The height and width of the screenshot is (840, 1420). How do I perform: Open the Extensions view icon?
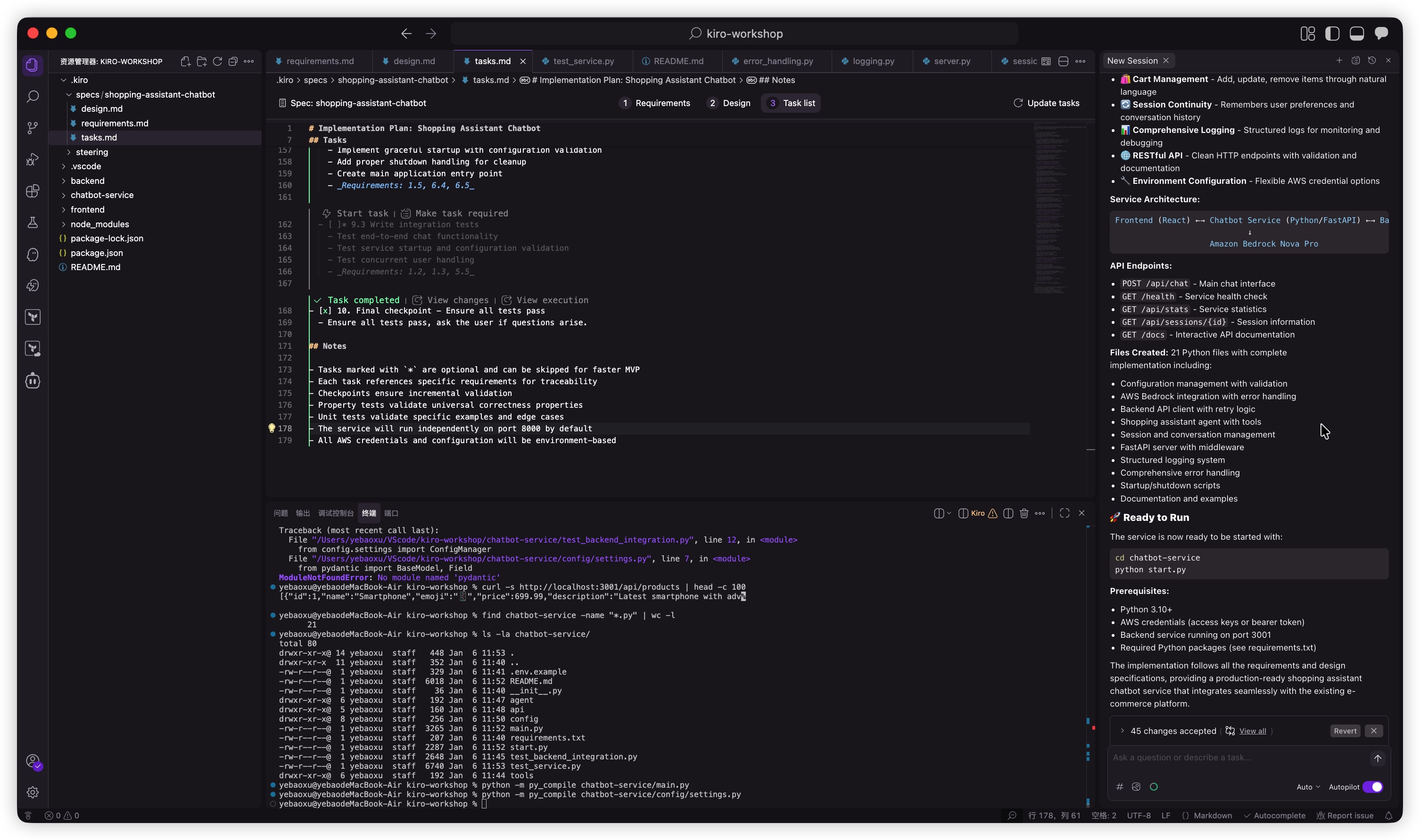(33, 191)
